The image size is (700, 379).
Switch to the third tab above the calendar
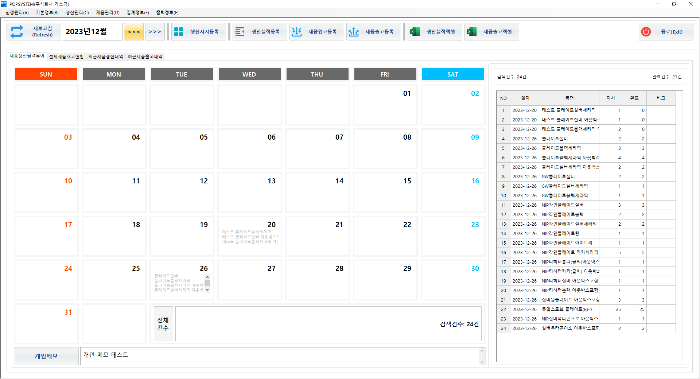coord(105,57)
